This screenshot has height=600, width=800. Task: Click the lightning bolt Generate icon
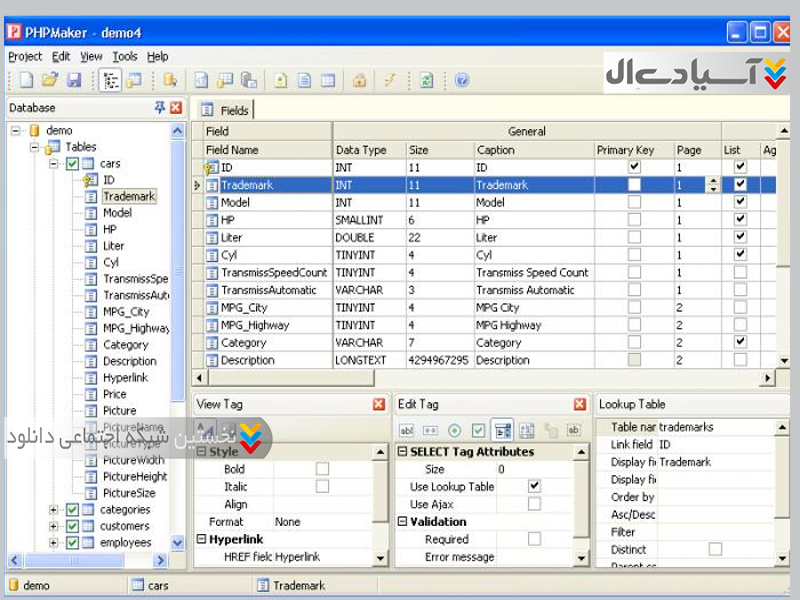390,81
